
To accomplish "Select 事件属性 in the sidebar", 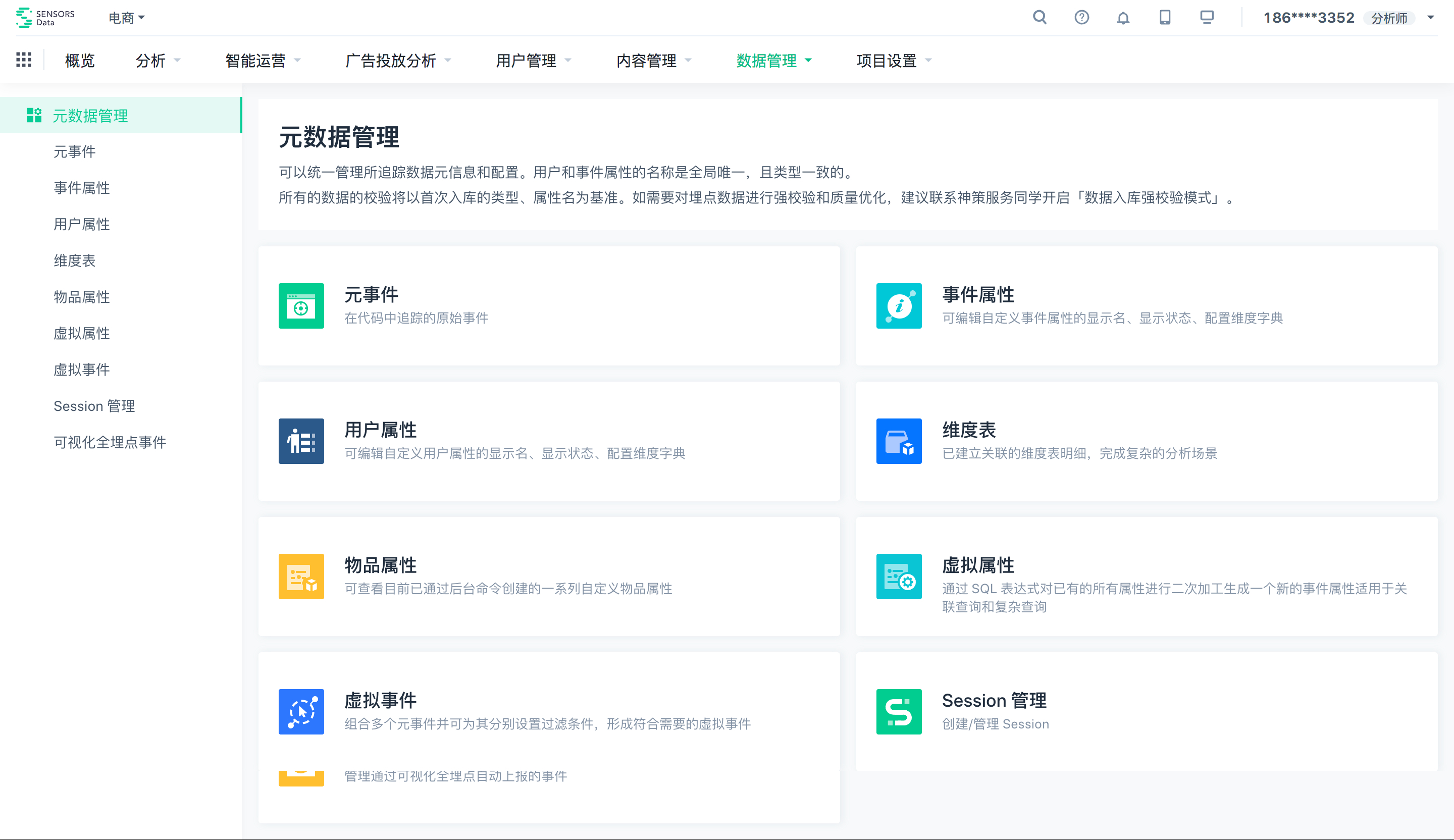I will [x=81, y=188].
